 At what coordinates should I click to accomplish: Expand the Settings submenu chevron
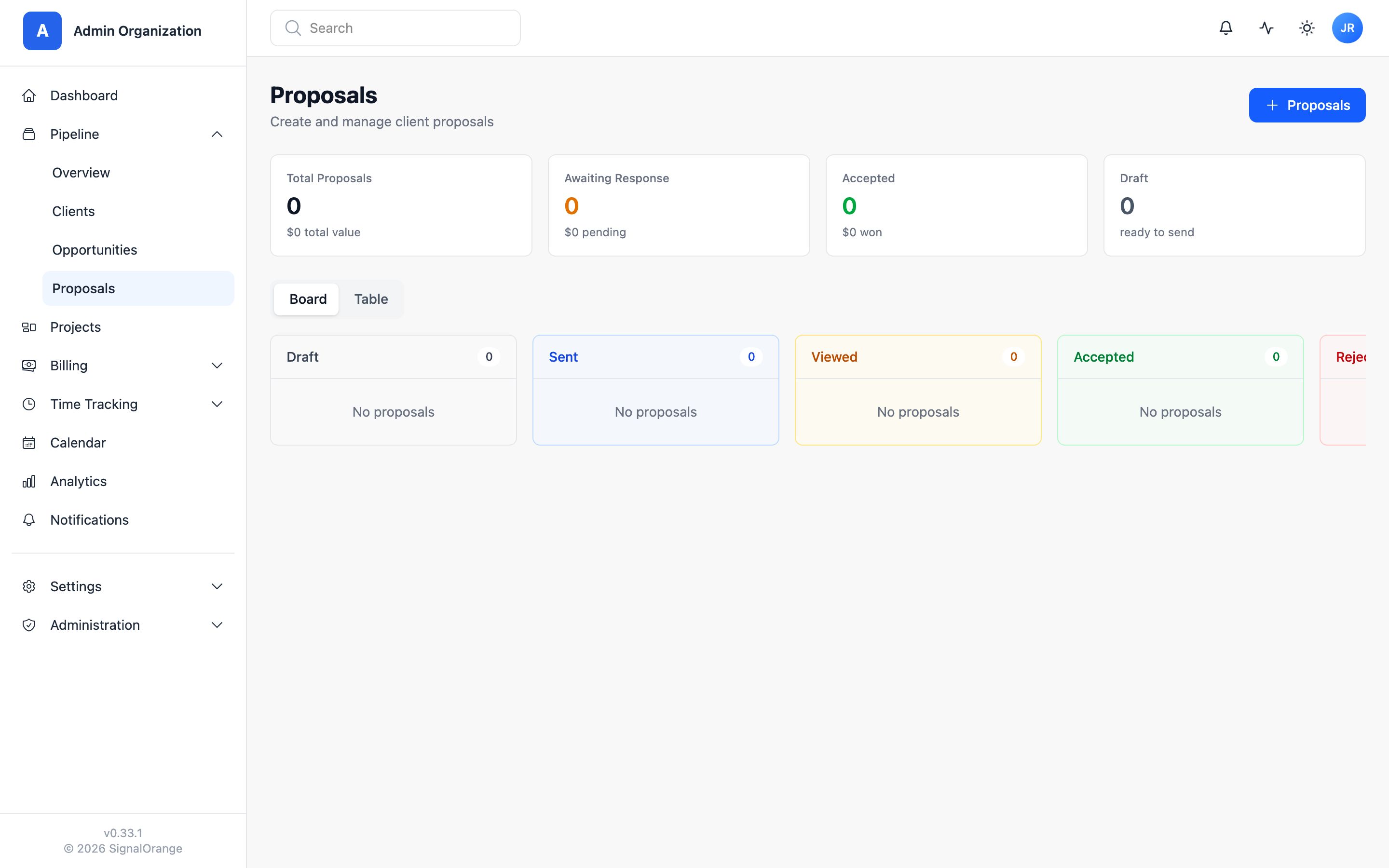pyautogui.click(x=217, y=586)
